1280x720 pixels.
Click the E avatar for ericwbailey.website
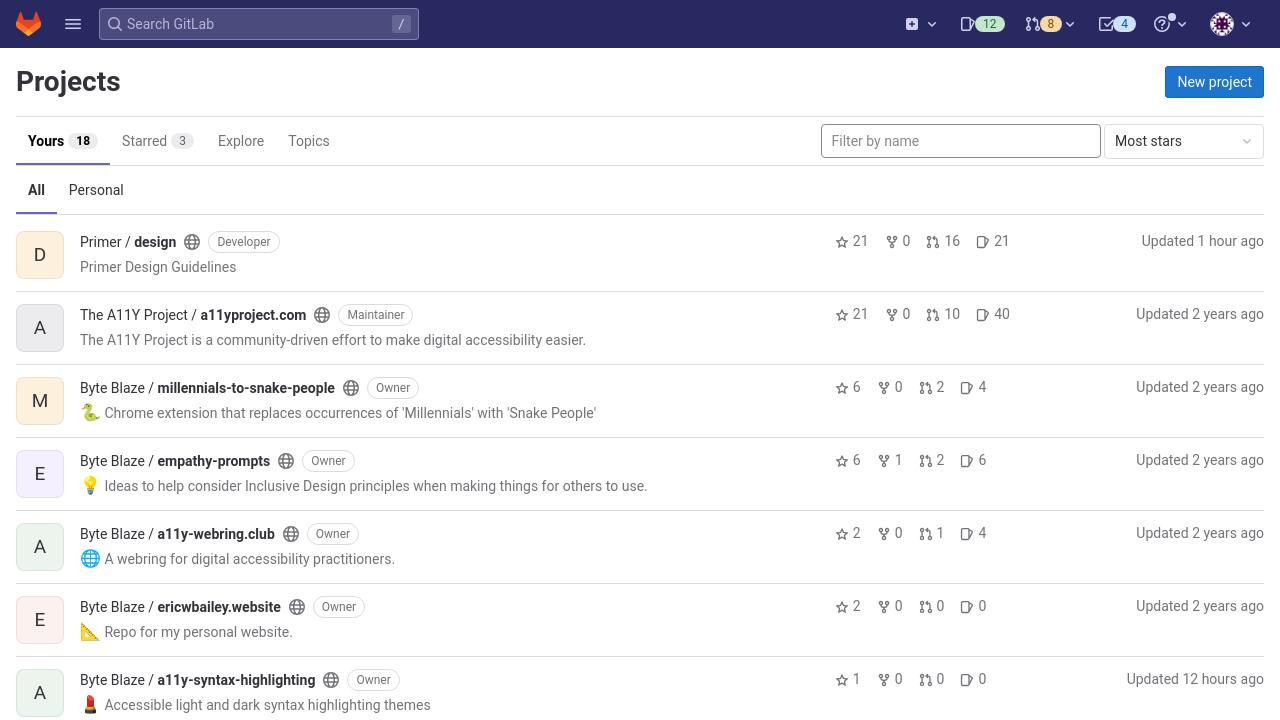tap(40, 620)
